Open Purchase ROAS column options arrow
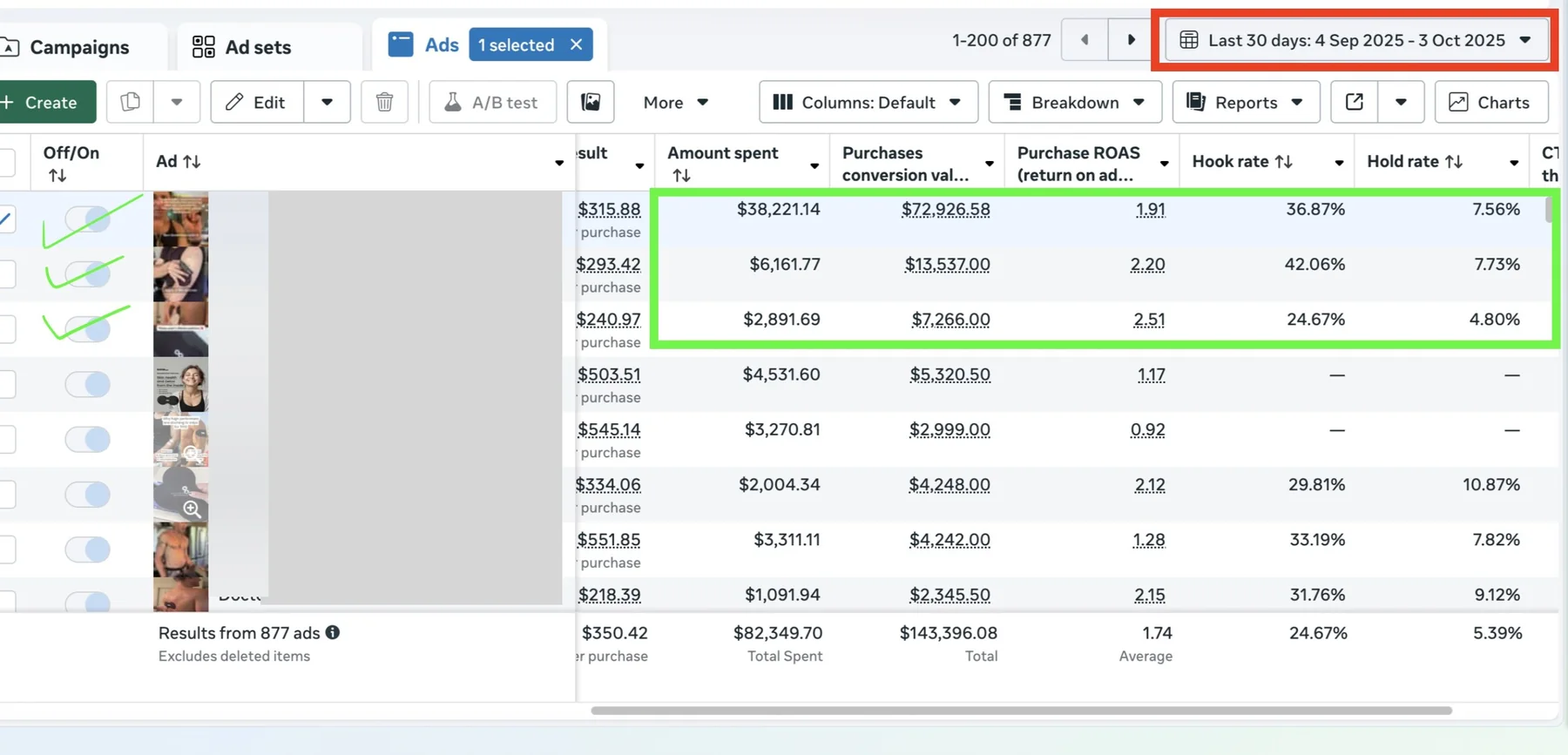The width and height of the screenshot is (1568, 755). click(x=1164, y=164)
